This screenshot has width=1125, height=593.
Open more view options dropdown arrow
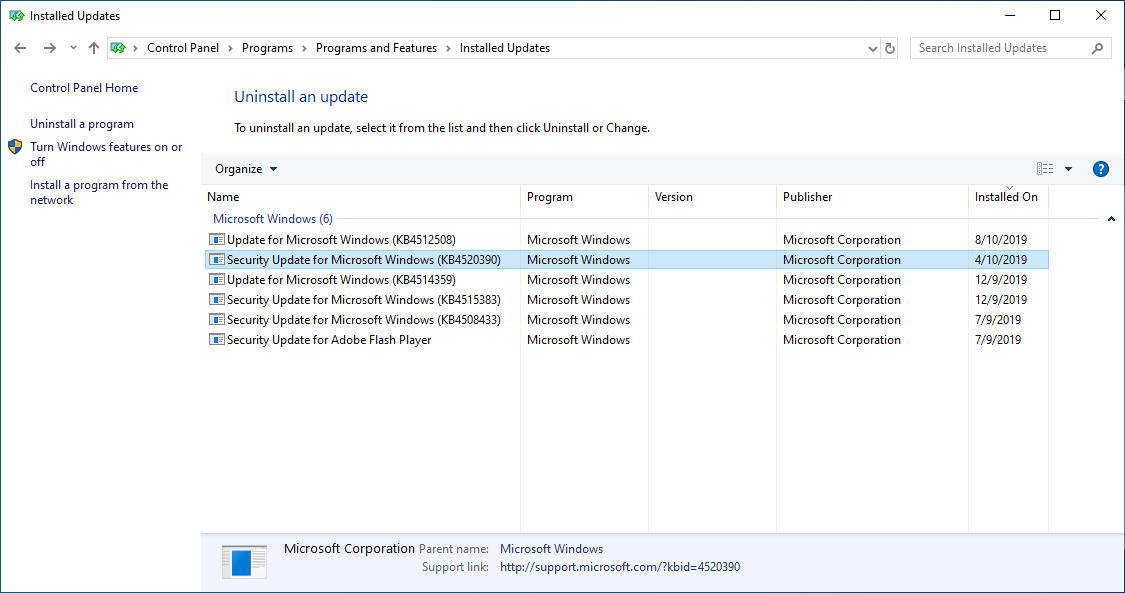pyautogui.click(x=1068, y=169)
